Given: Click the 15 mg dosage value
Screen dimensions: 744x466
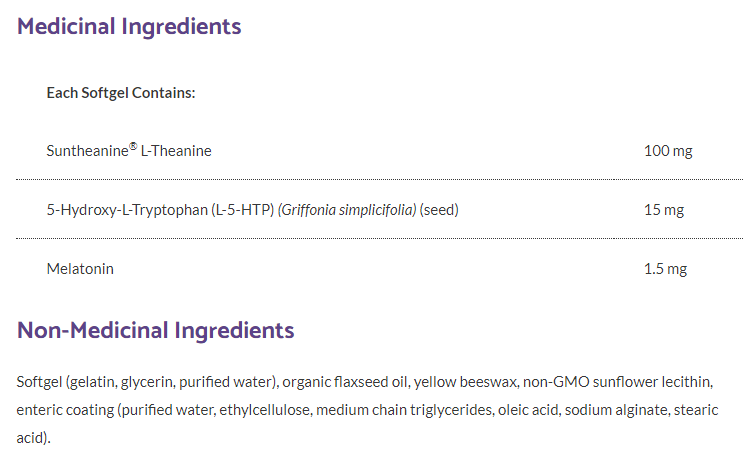Looking at the screenshot, I should pyautogui.click(x=664, y=210).
